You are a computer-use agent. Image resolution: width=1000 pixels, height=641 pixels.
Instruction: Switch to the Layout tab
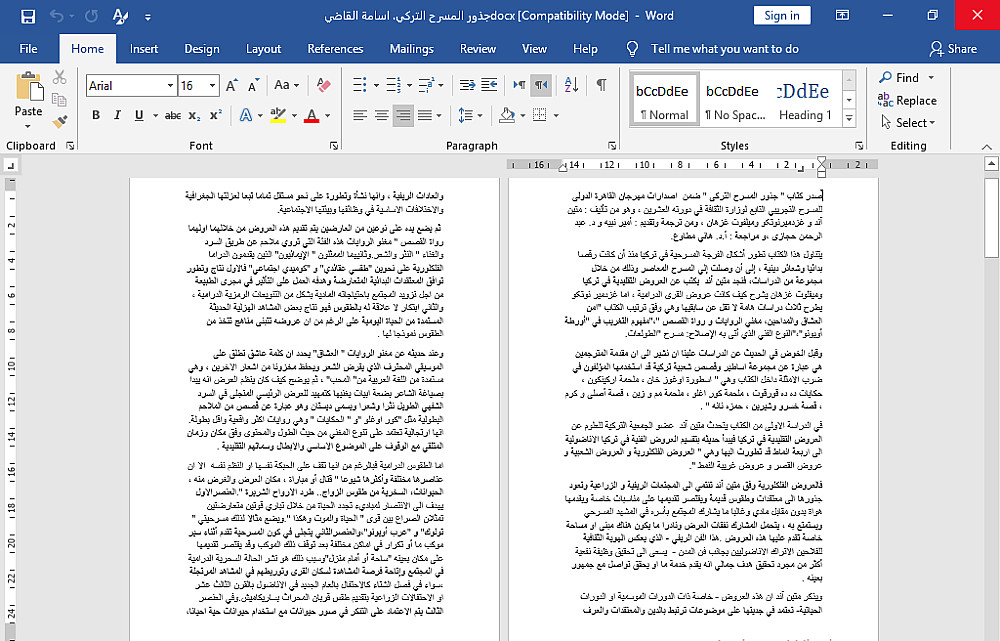click(263, 48)
